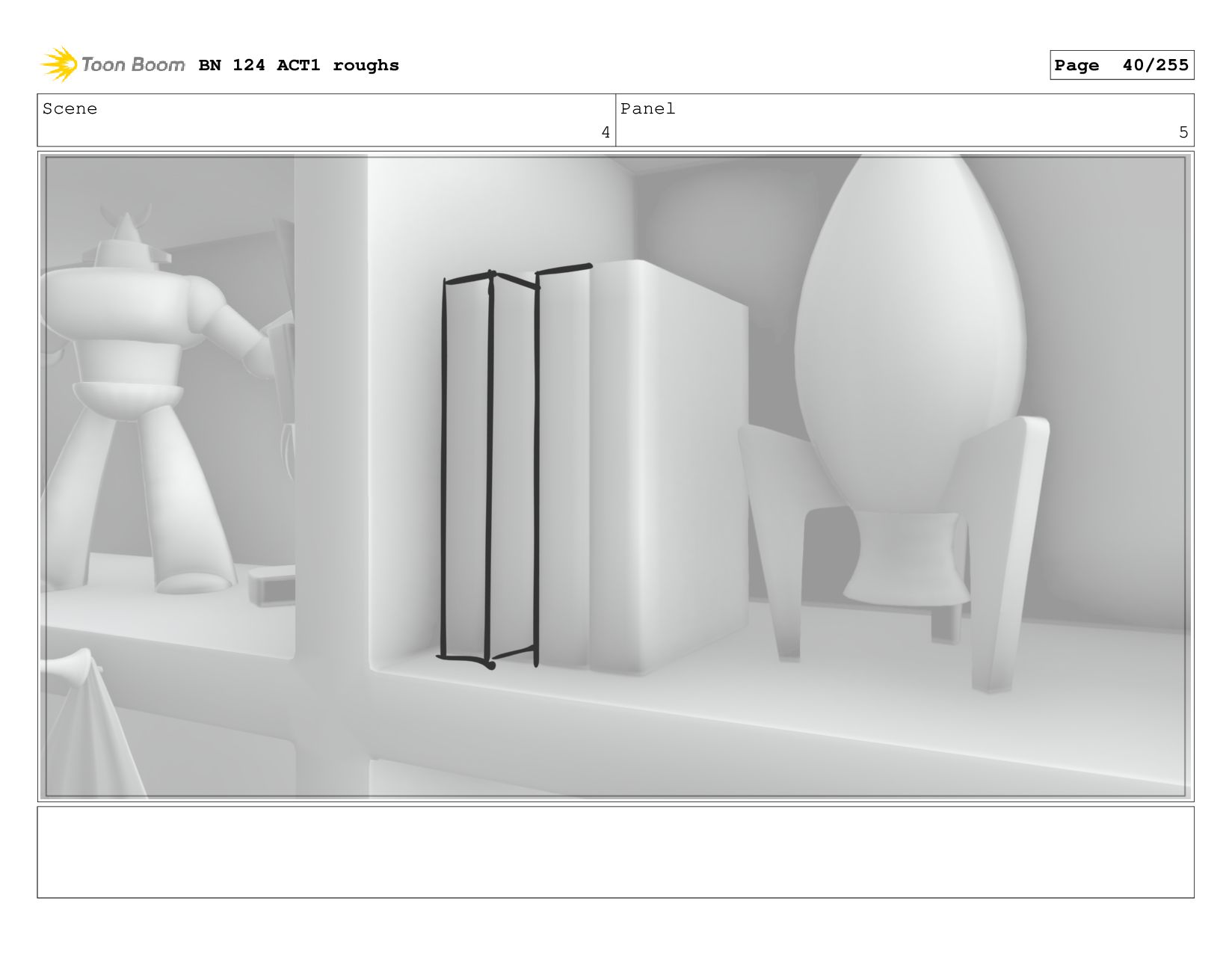Click the storyboard panel image
This screenshot has width=1232, height=954.
(x=616, y=476)
